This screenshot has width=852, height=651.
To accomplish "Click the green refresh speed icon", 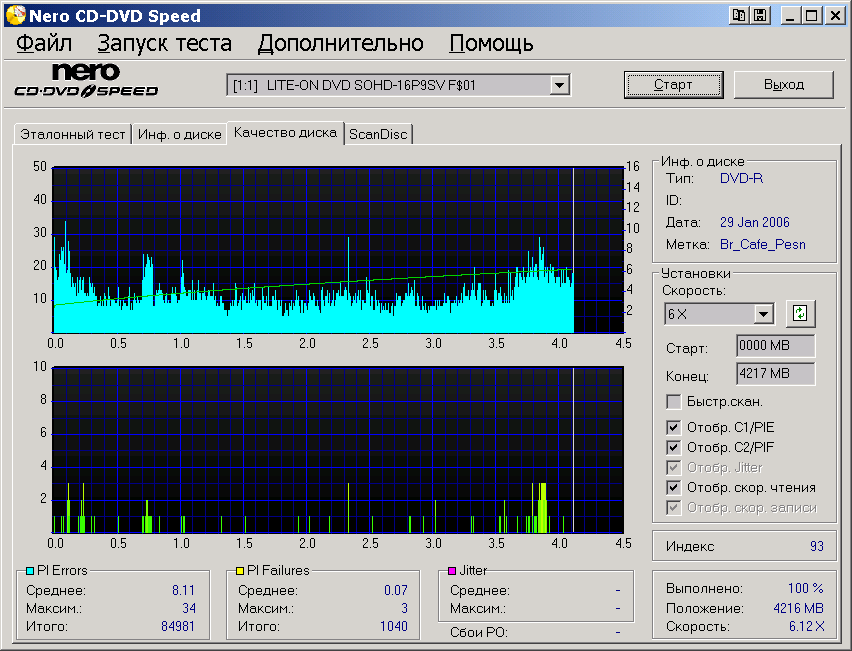I will [x=799, y=313].
